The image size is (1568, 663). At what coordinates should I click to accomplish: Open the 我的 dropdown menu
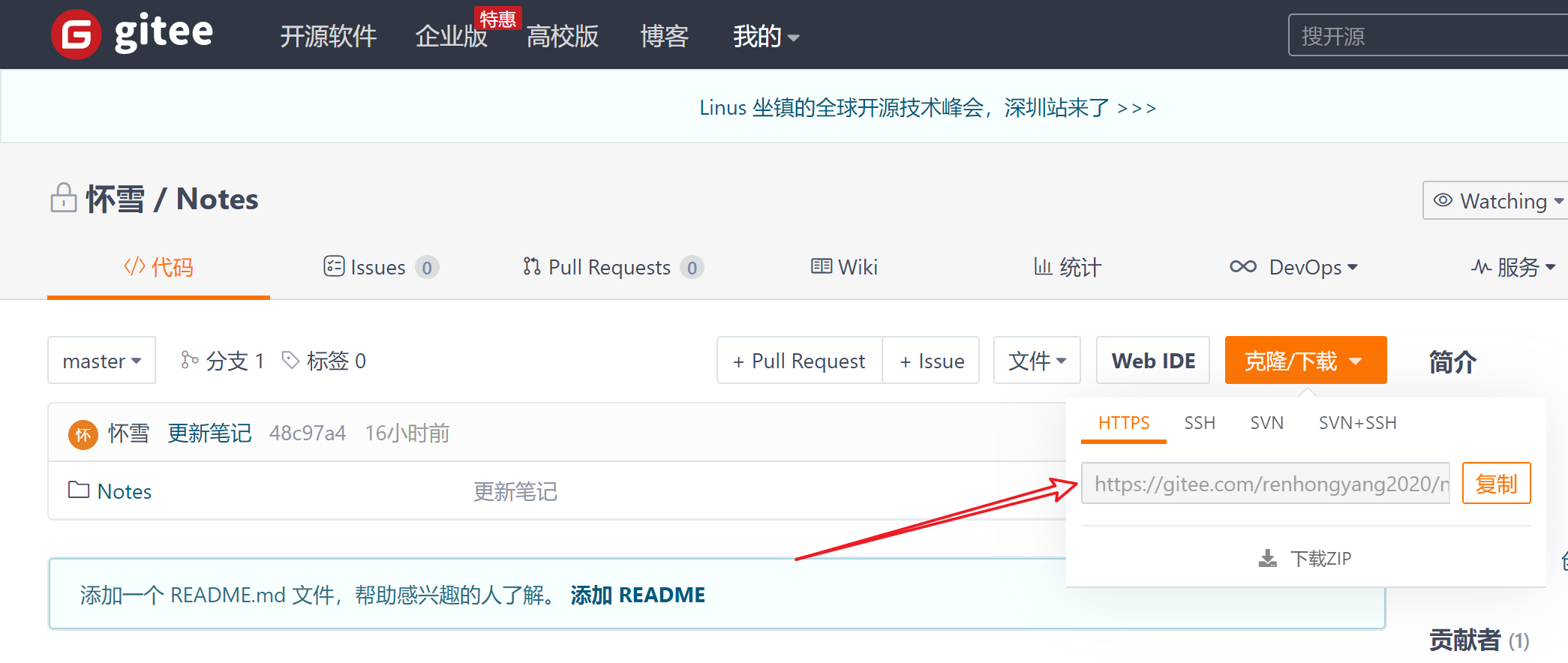click(x=766, y=36)
